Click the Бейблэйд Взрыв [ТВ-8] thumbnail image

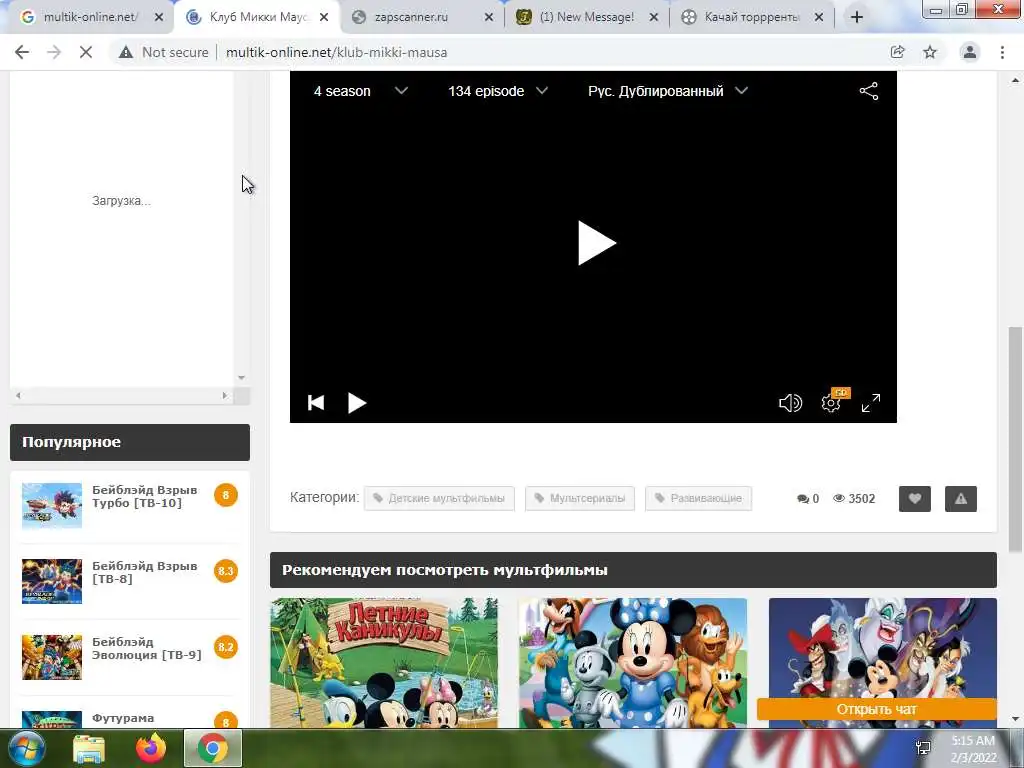(52, 581)
